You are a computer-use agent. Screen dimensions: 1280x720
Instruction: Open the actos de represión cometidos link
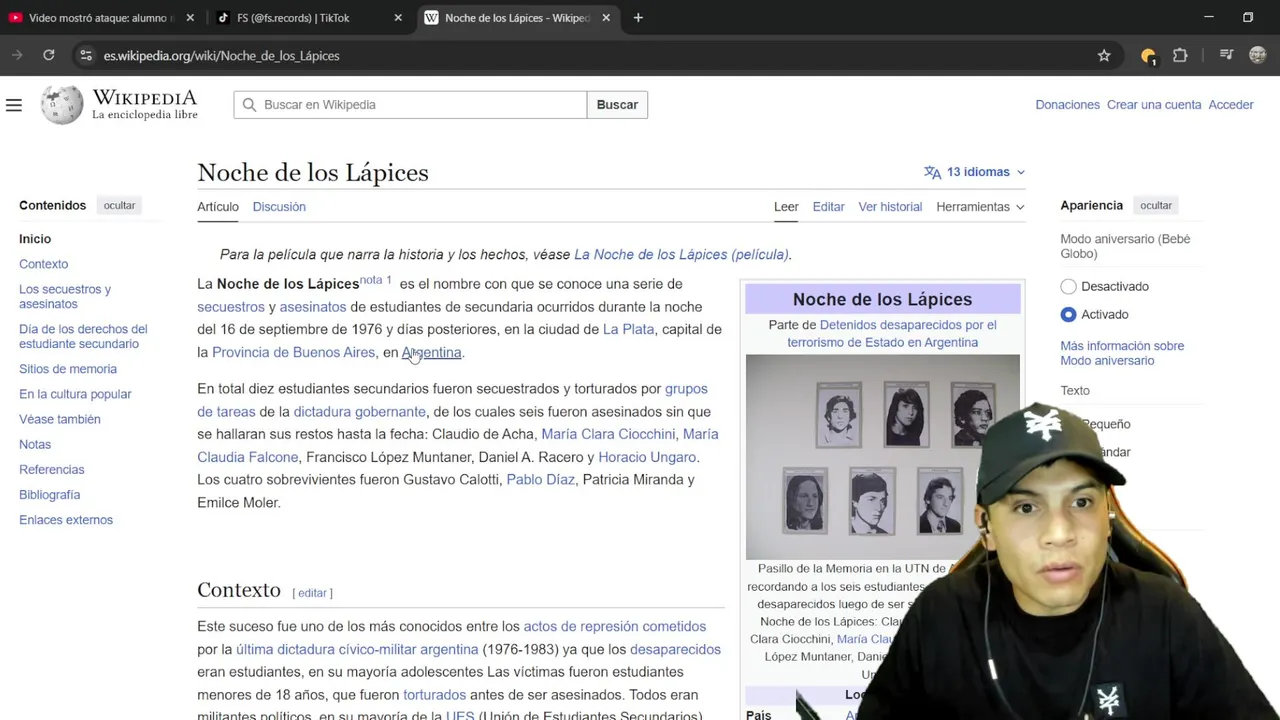pyautogui.click(x=614, y=626)
